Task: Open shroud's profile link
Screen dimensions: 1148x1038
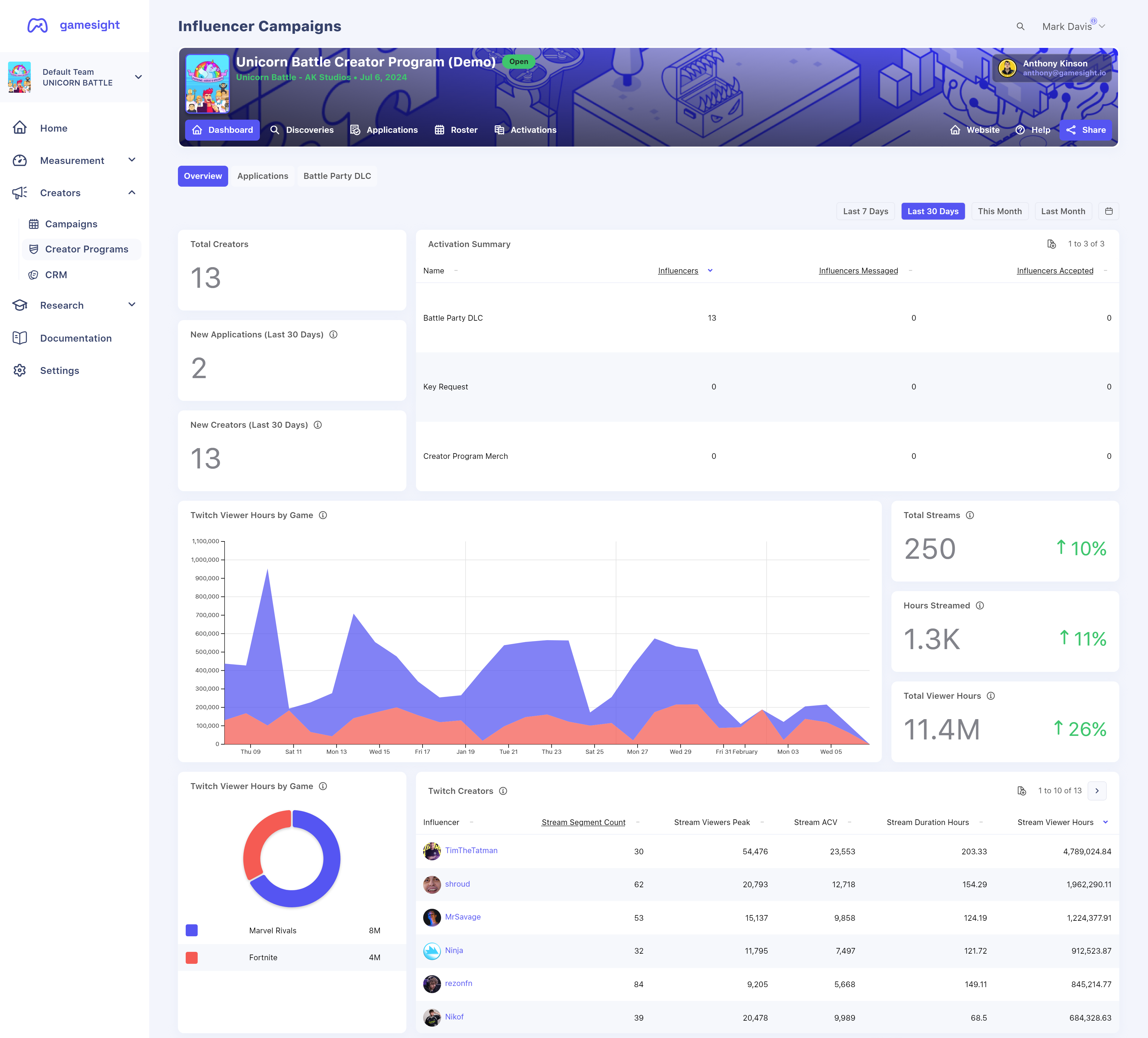Action: [x=457, y=884]
